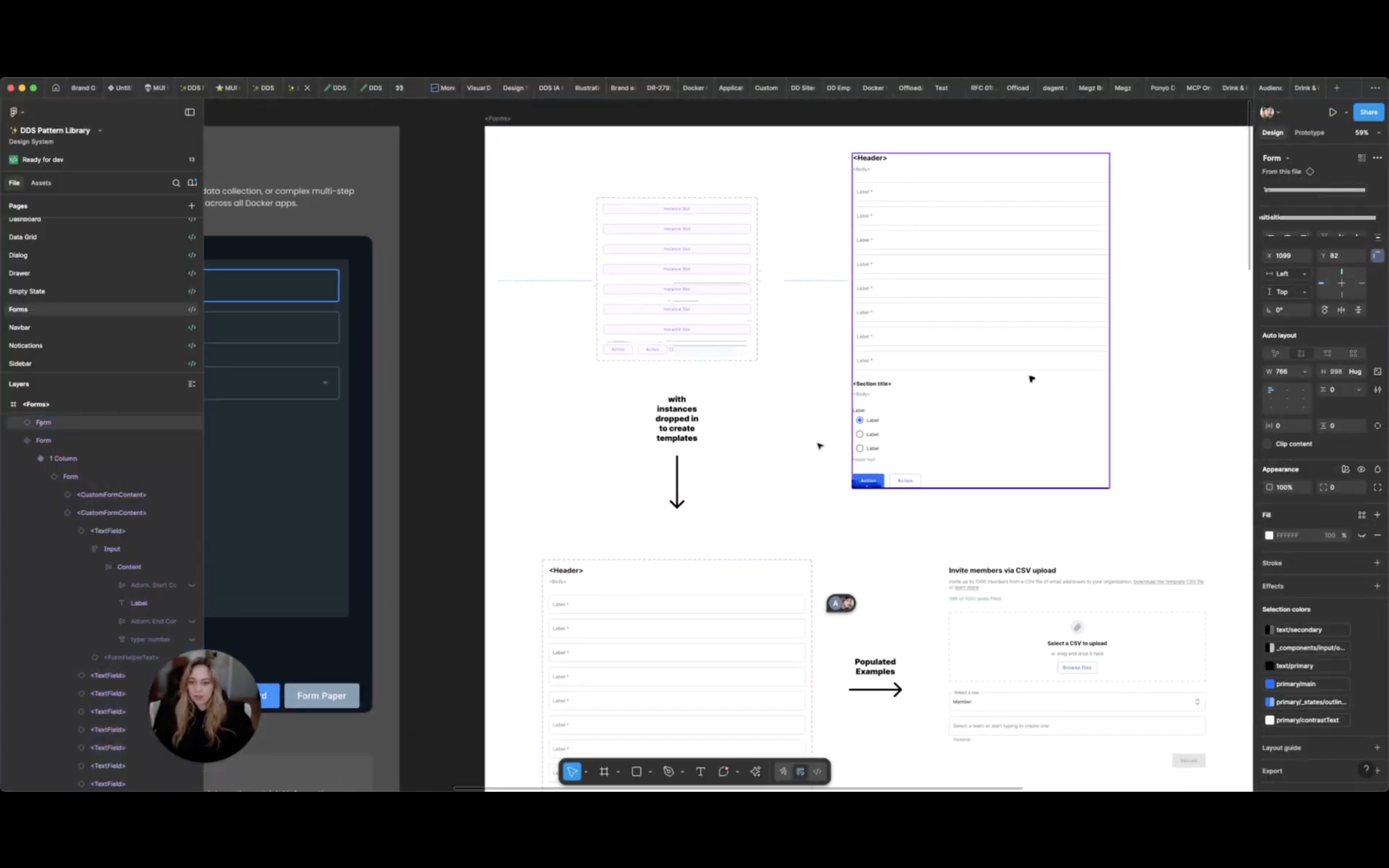Viewport: 1389px width, 868px height.
Task: Enable the Clip content checkbox
Action: [1268, 444]
